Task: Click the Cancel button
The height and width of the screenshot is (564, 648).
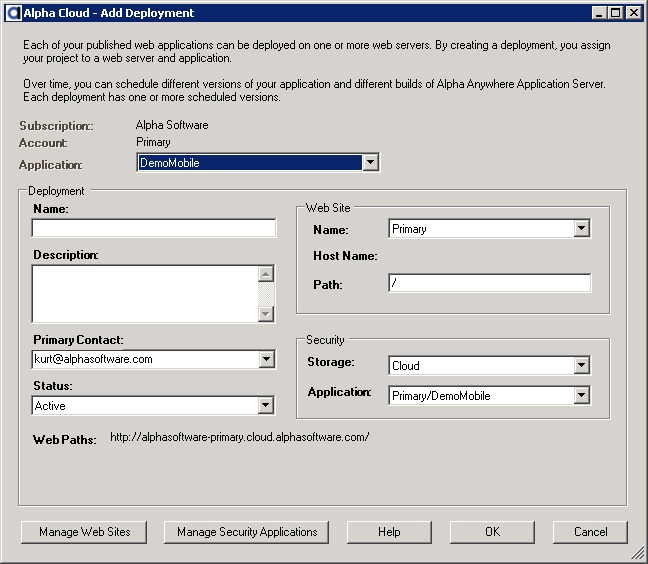Action: [591, 532]
